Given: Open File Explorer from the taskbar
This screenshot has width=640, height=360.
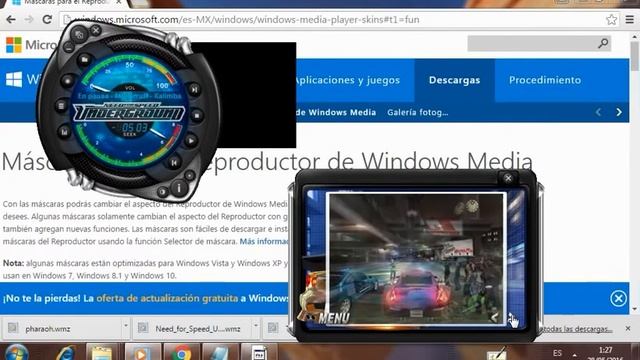Looking at the screenshot, I should pyautogui.click(x=101, y=353).
